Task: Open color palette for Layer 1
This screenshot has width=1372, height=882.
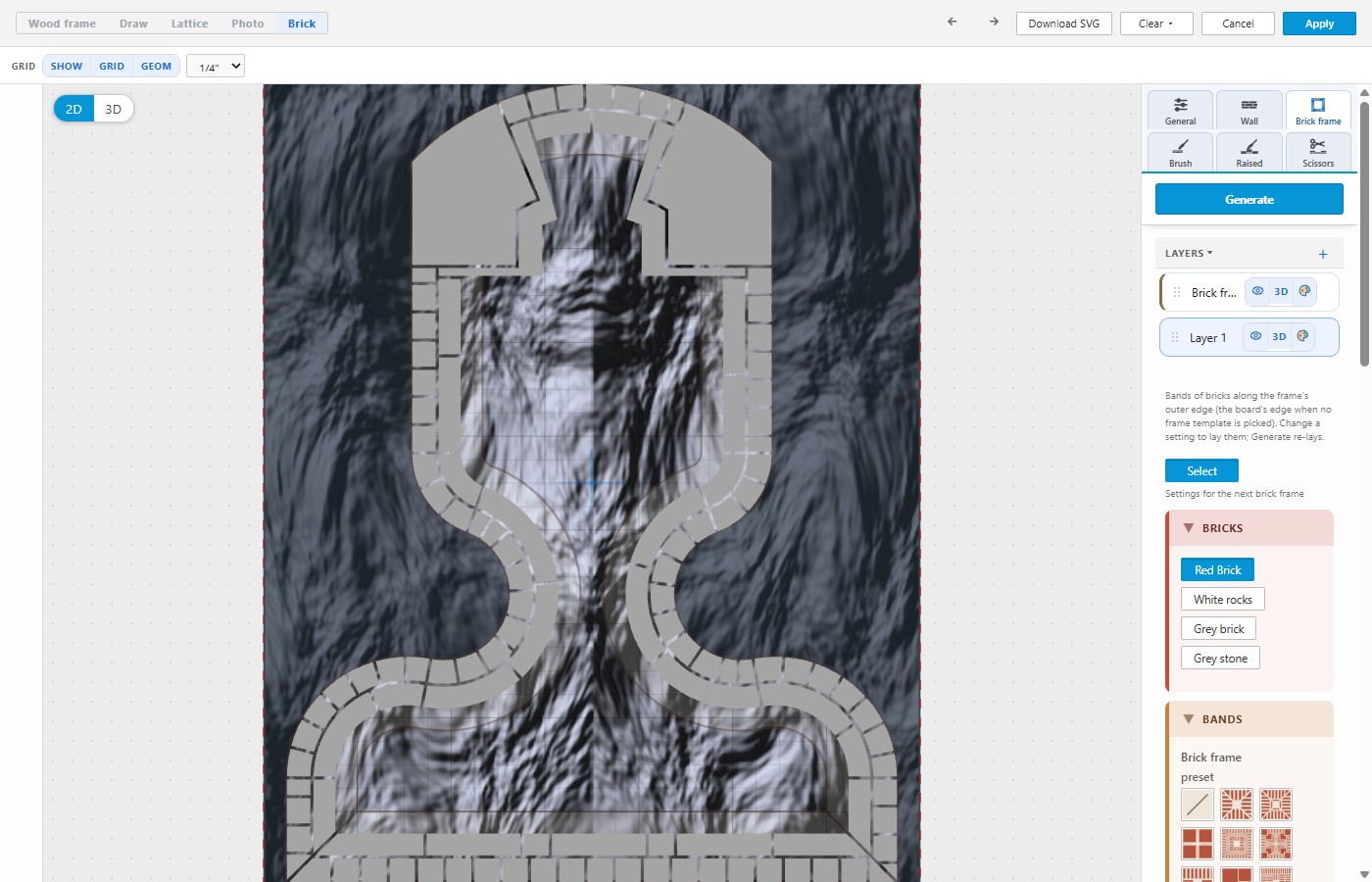Action: [x=1302, y=336]
